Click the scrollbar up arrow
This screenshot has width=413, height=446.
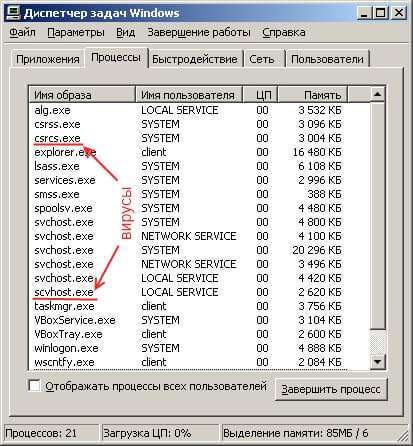click(377, 94)
